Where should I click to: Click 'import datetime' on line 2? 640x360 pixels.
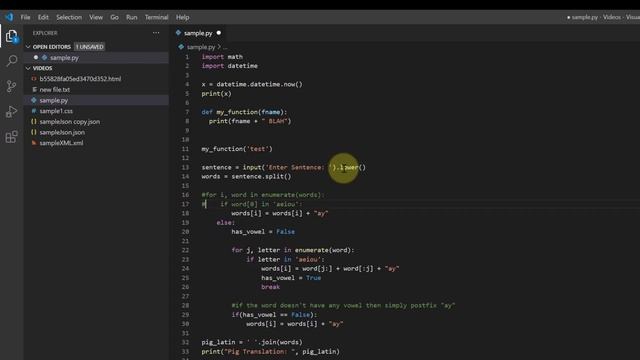229,66
